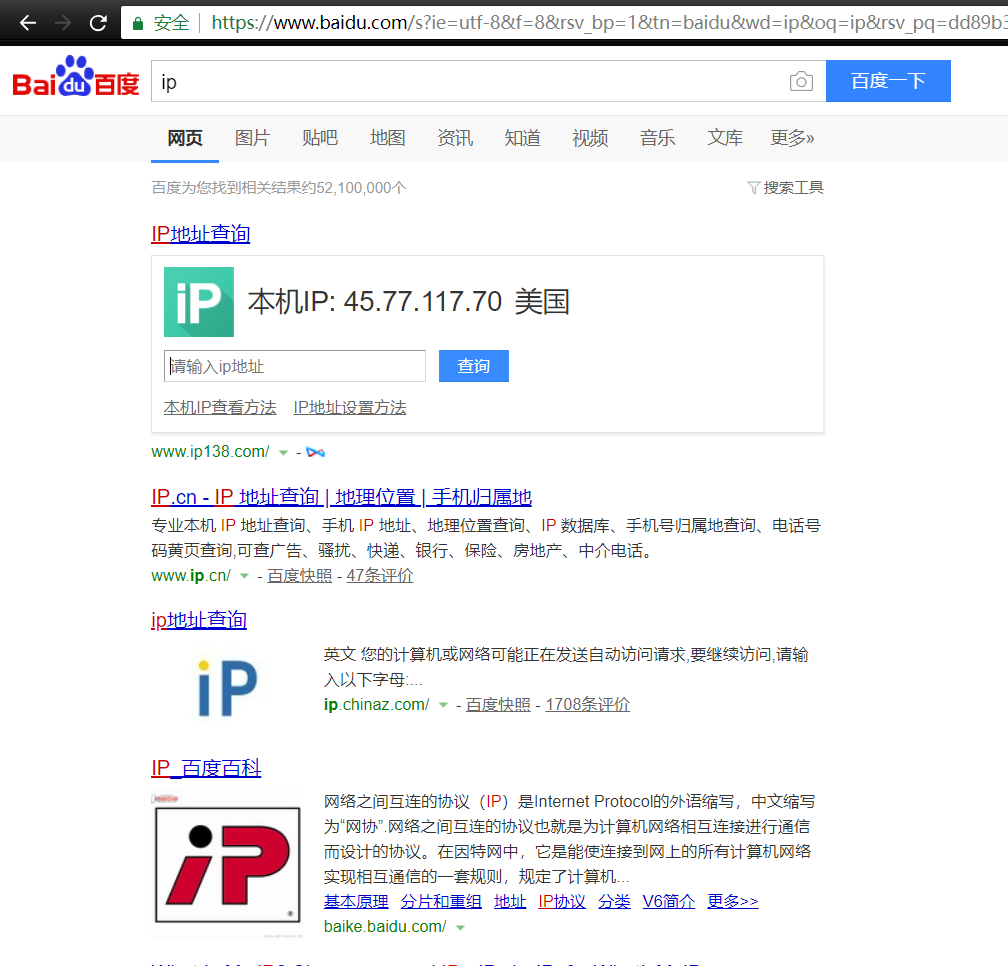Switch to the 音乐 tab

pos(657,138)
